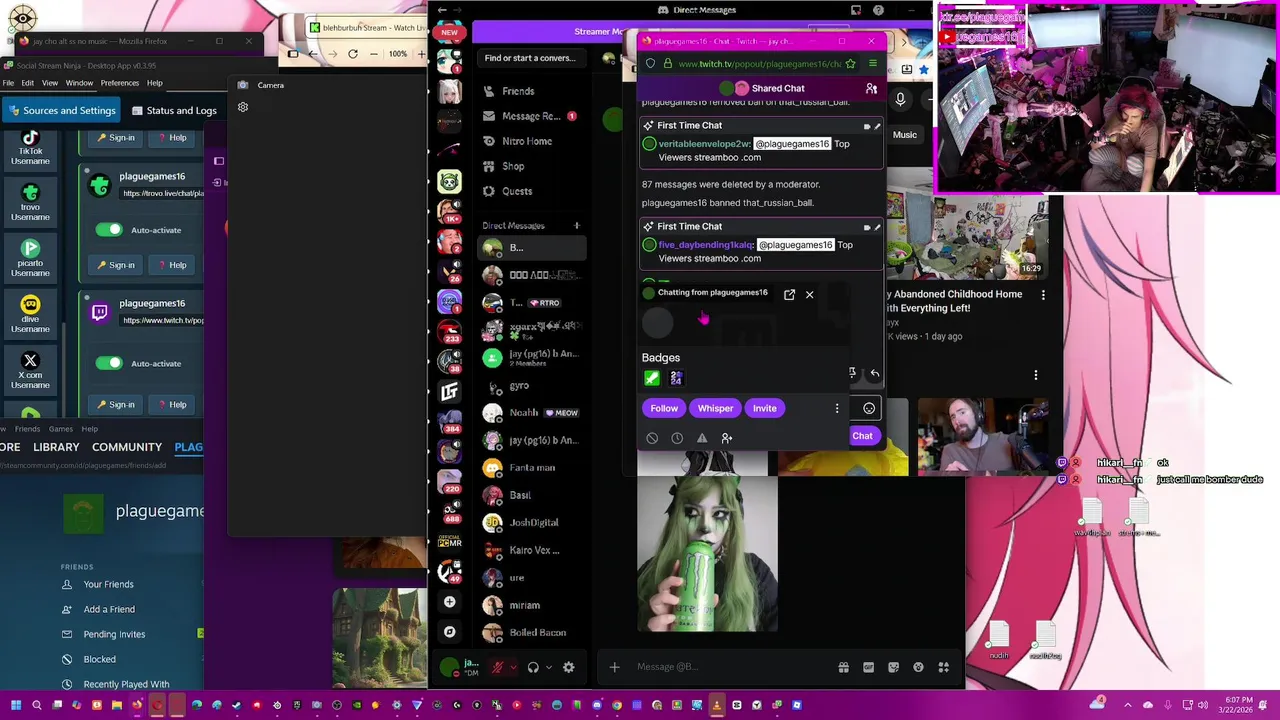Open Discord apps launcher icon
The width and height of the screenshot is (1280, 720).
943,667
